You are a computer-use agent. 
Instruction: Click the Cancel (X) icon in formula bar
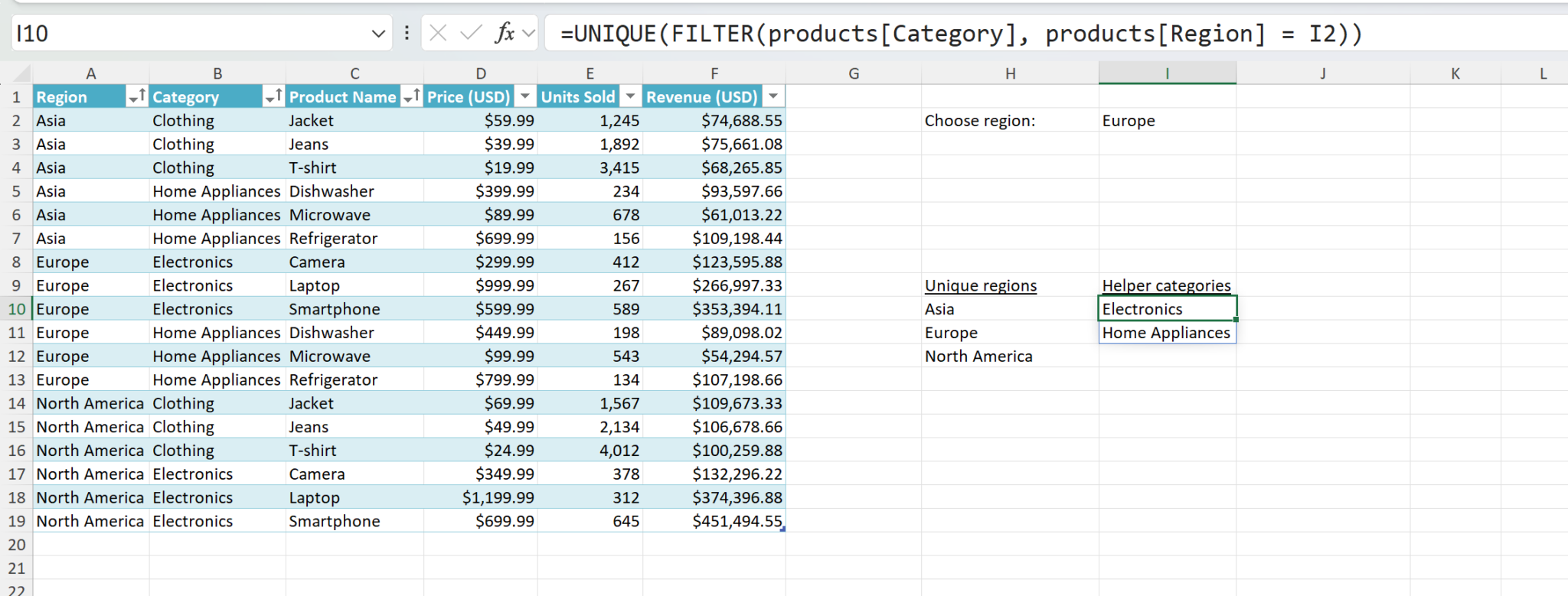(x=438, y=33)
